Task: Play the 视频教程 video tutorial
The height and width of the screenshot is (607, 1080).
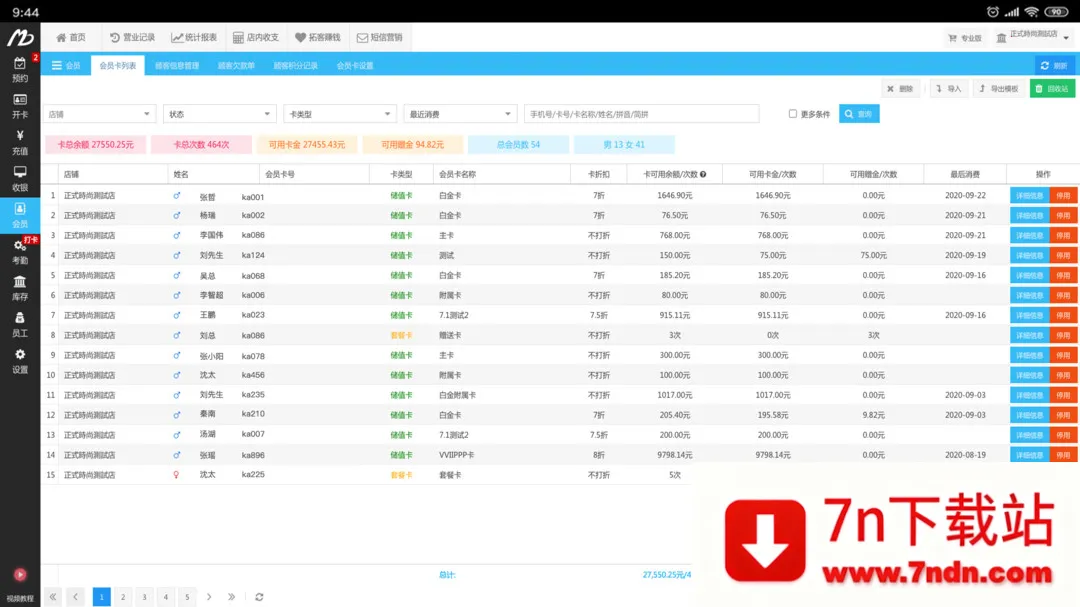Action: pos(20,580)
